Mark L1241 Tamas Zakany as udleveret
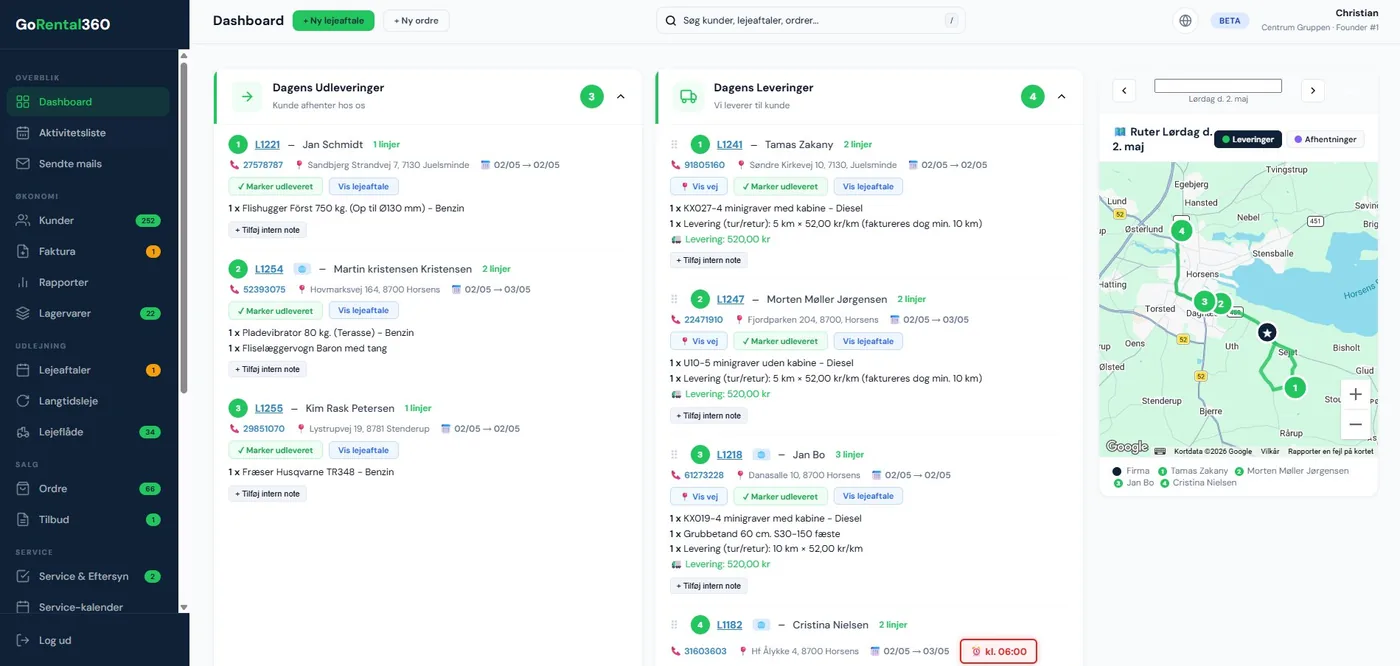This screenshot has width=1400, height=666. click(780, 186)
